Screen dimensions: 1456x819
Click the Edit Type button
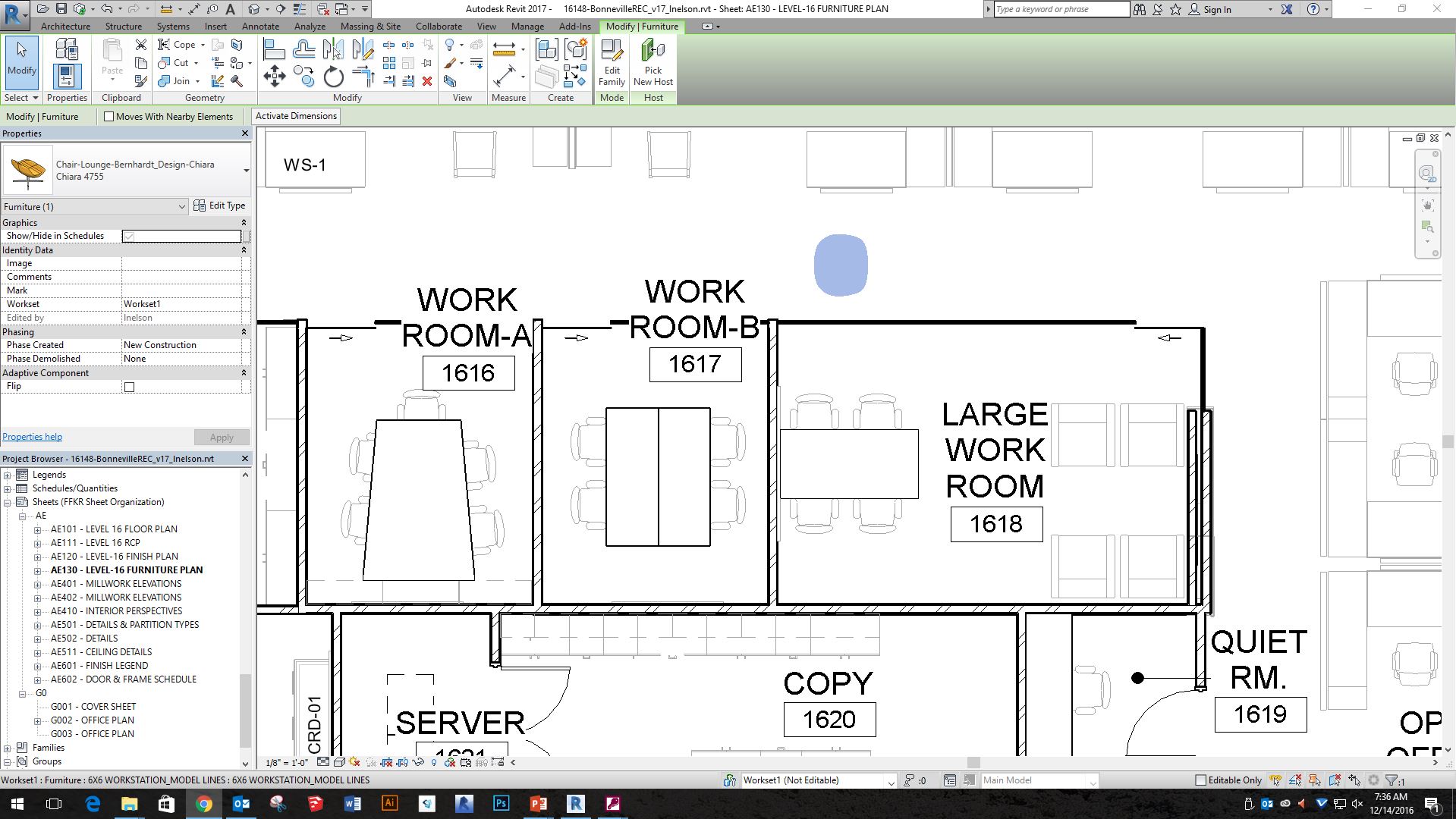221,206
